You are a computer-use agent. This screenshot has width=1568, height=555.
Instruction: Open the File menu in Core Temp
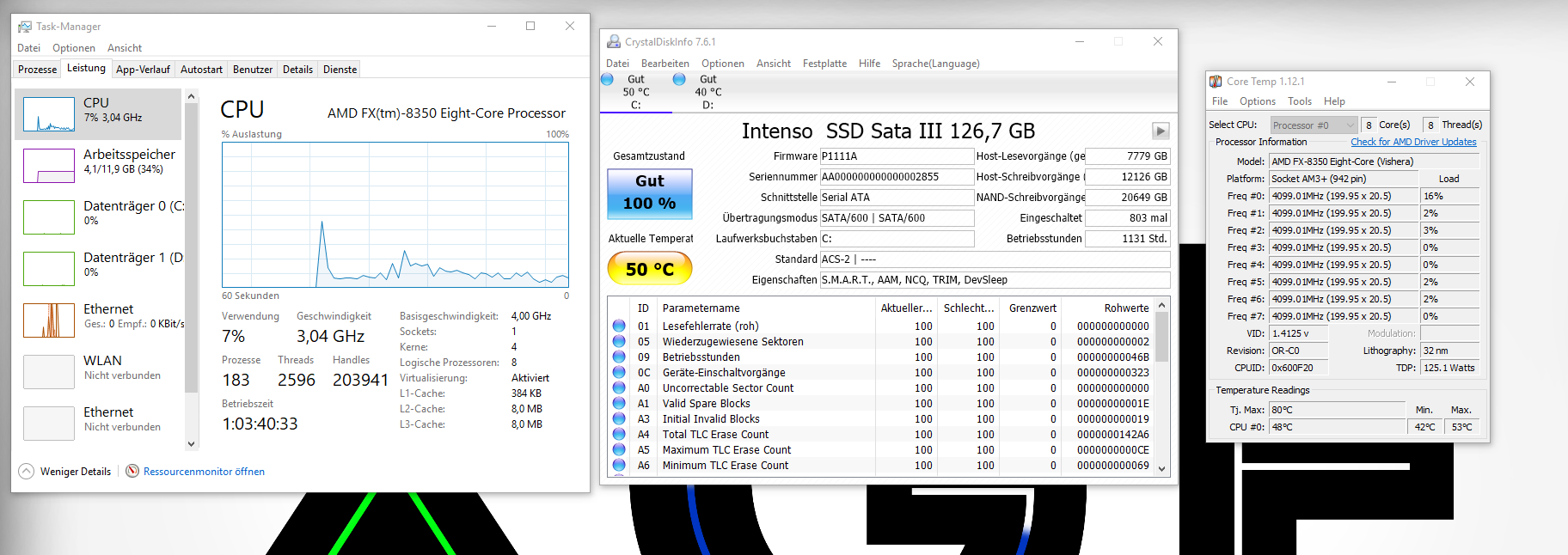[1220, 101]
